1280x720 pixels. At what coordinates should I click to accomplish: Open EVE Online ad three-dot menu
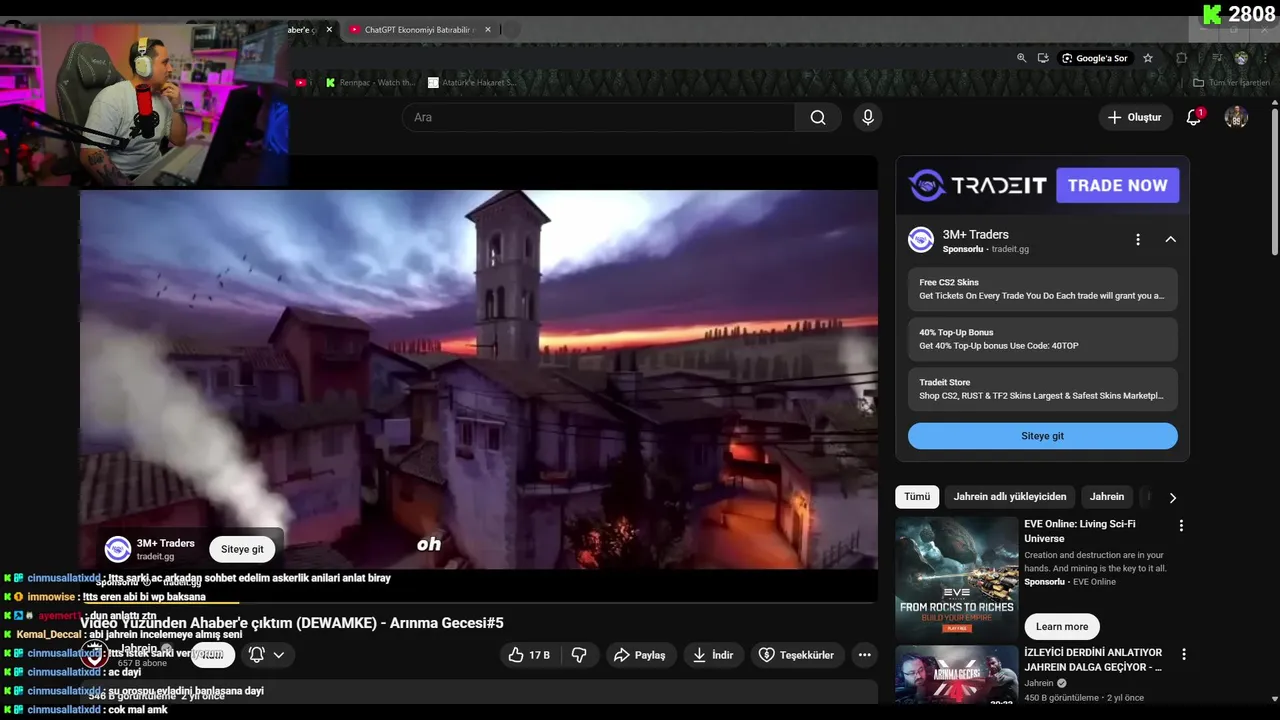pos(1181,525)
